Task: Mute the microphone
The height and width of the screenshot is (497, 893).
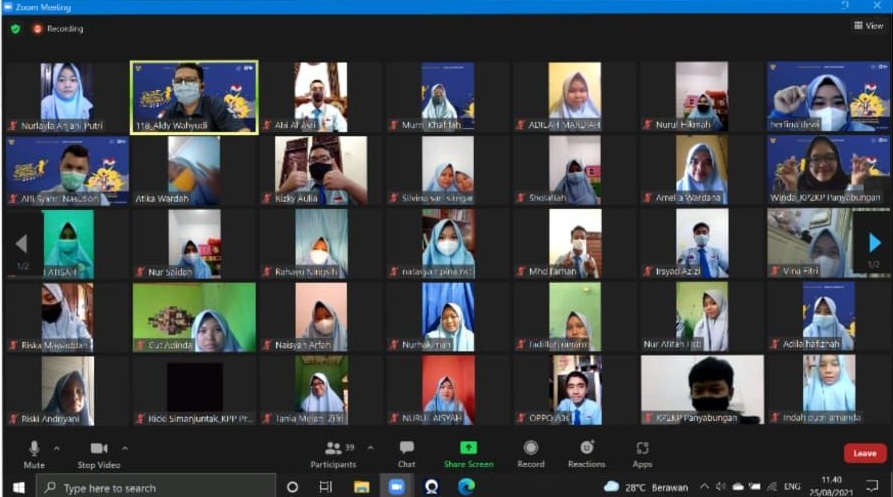Action: click(34, 453)
